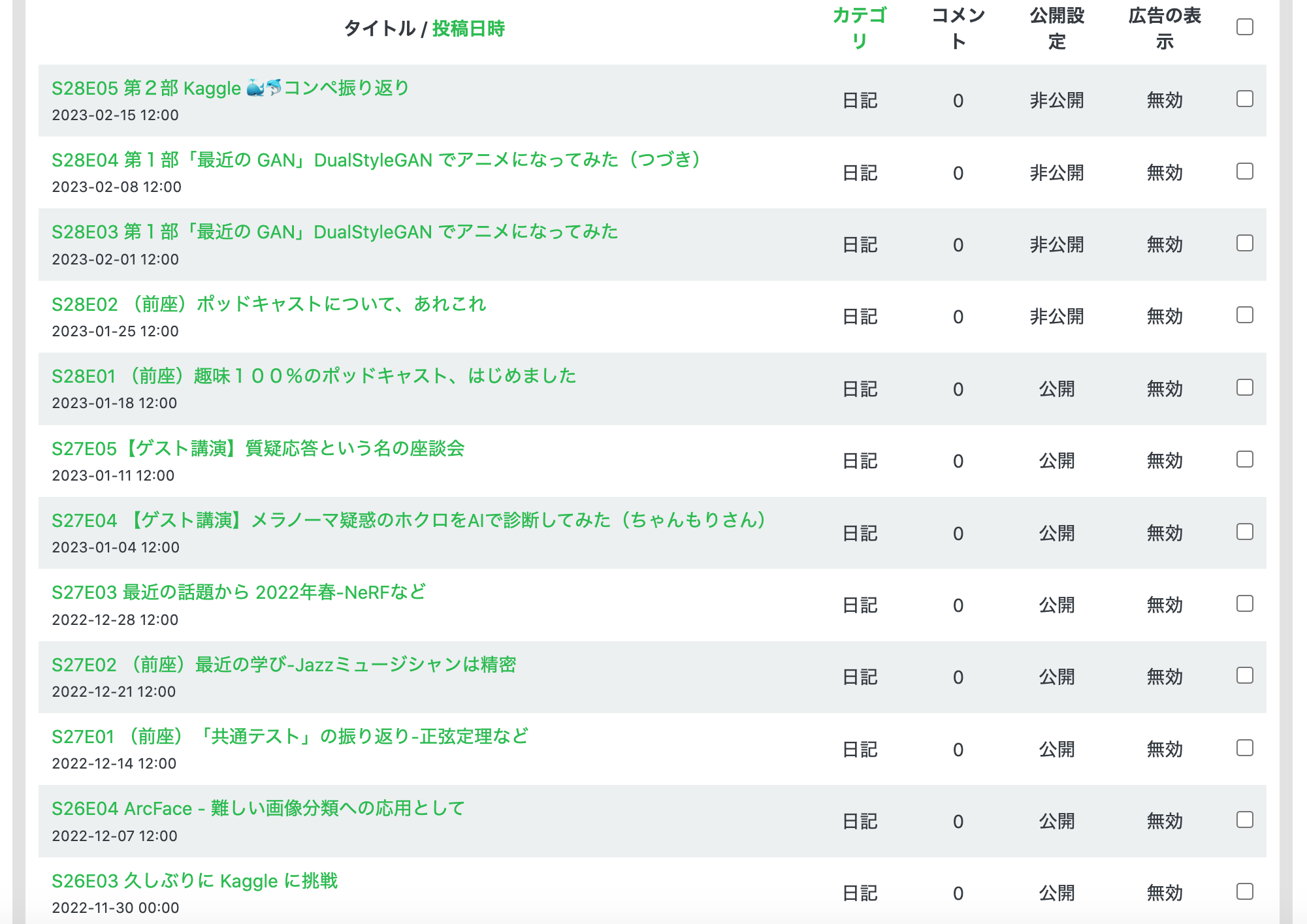Click the date 2022-11-30 00:00
This screenshot has width=1307, height=924.
(x=116, y=908)
